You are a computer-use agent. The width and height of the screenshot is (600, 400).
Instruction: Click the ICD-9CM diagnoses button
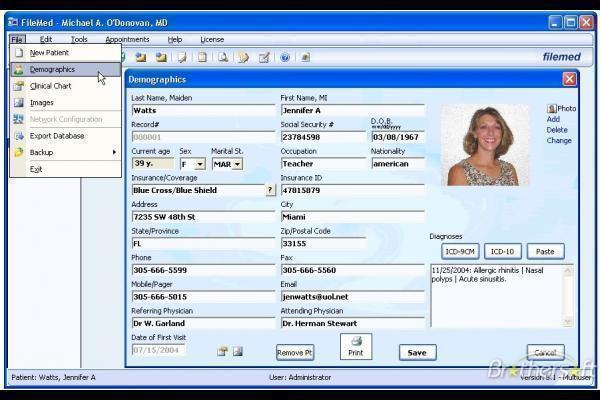pyautogui.click(x=460, y=251)
